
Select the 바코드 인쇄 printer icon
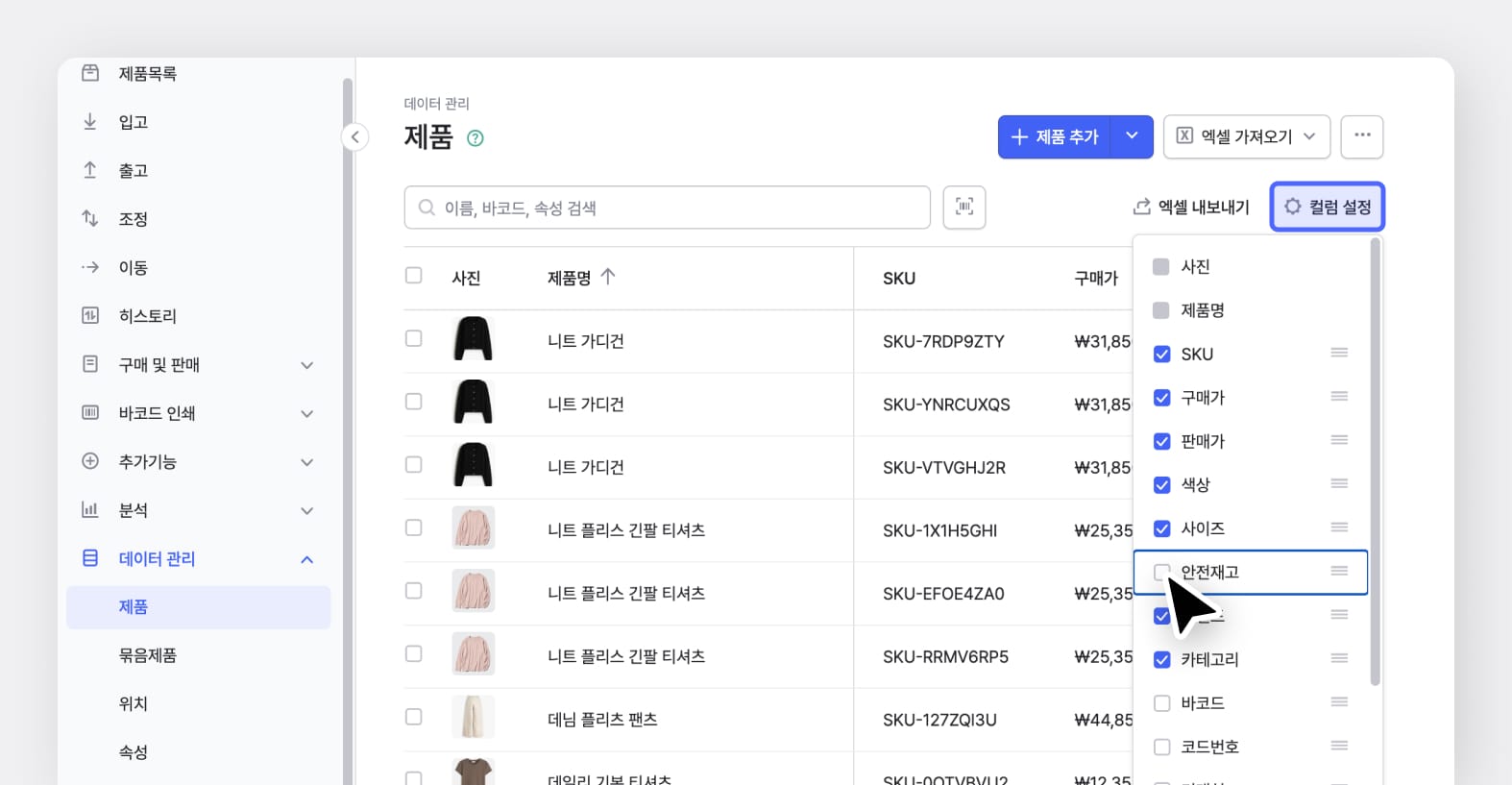click(89, 413)
